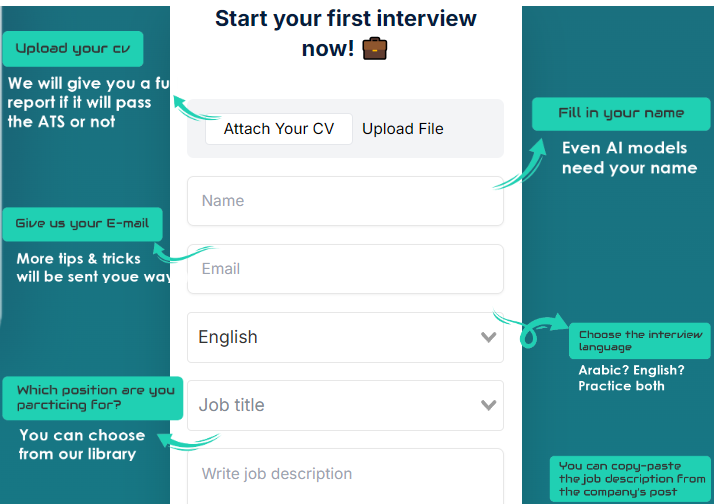Click the copy-paste job description tip label
714x504 pixels.
[632, 479]
